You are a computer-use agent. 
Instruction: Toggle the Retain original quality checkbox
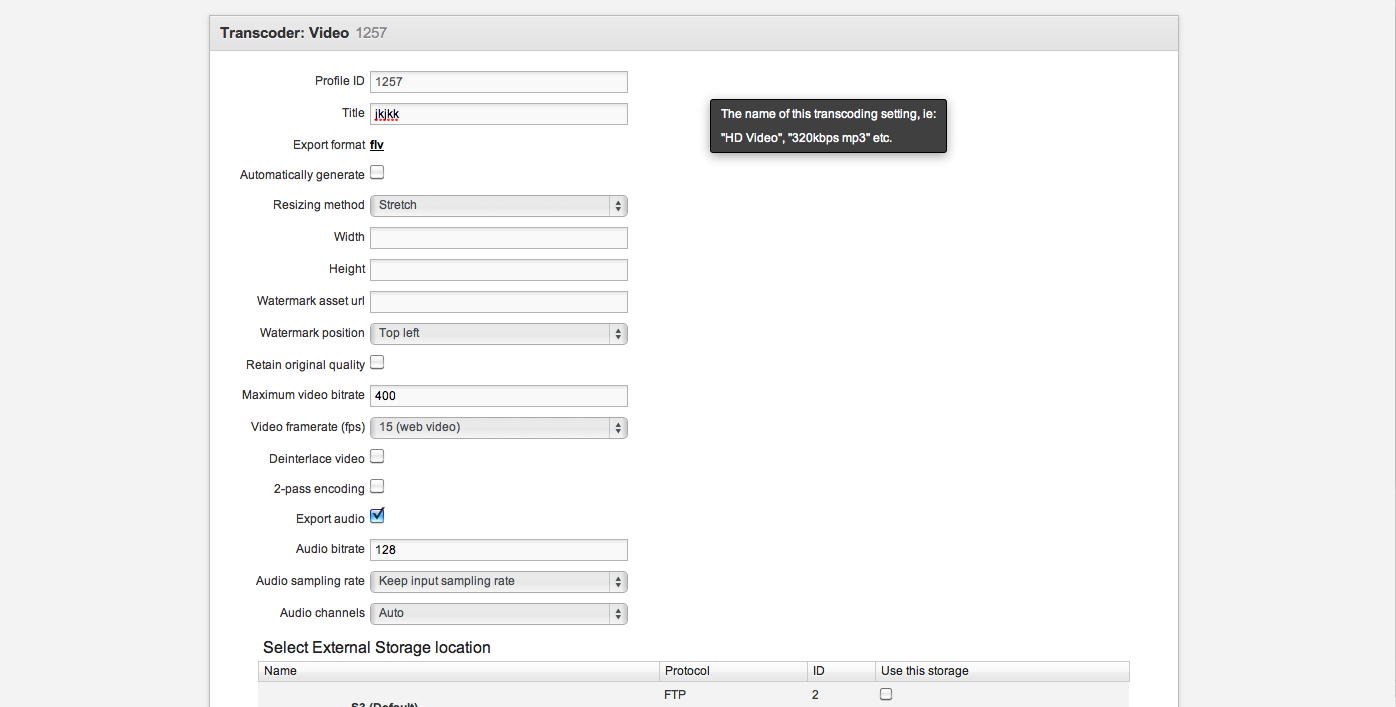(x=377, y=363)
